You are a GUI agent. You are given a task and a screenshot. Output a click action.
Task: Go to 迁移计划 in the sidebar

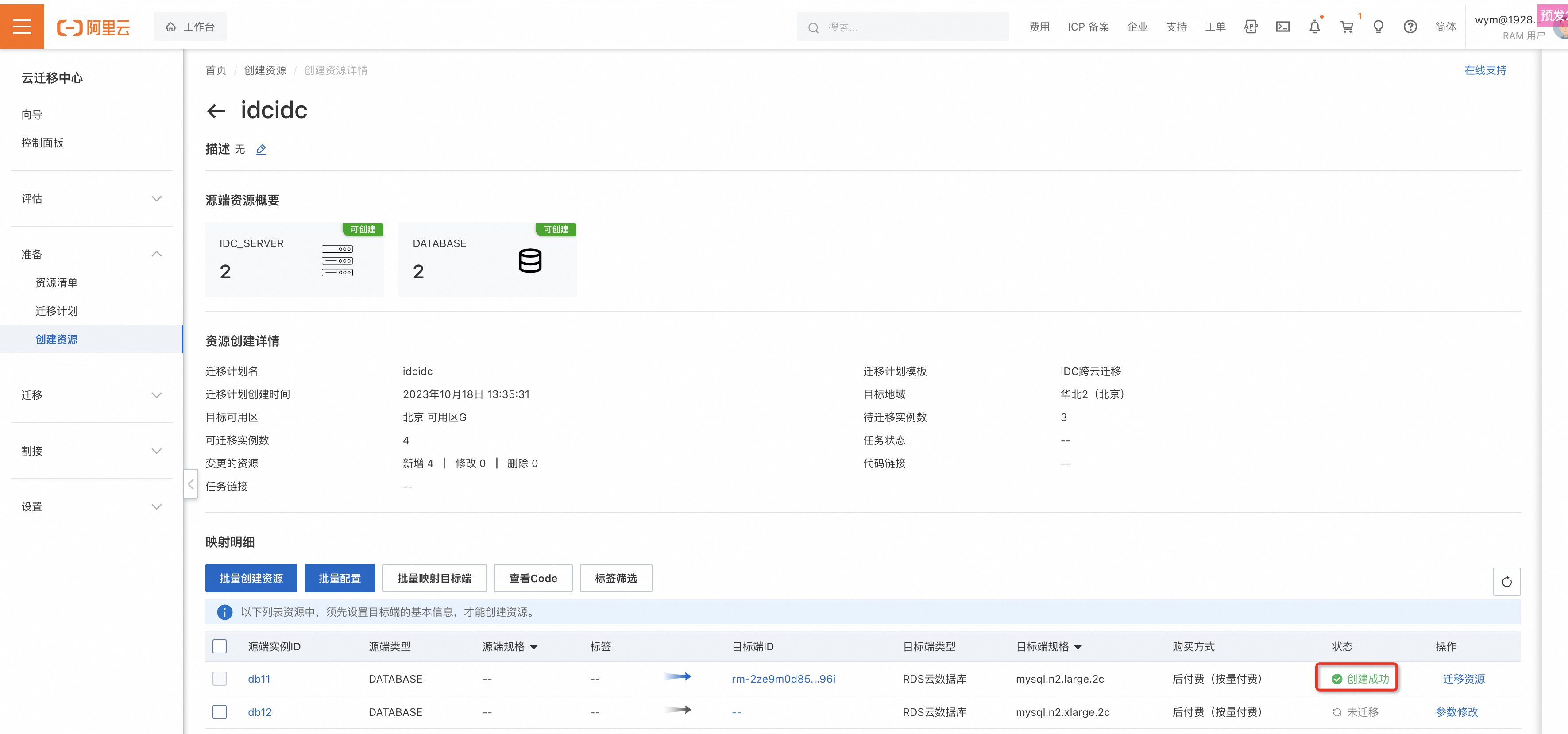click(57, 311)
